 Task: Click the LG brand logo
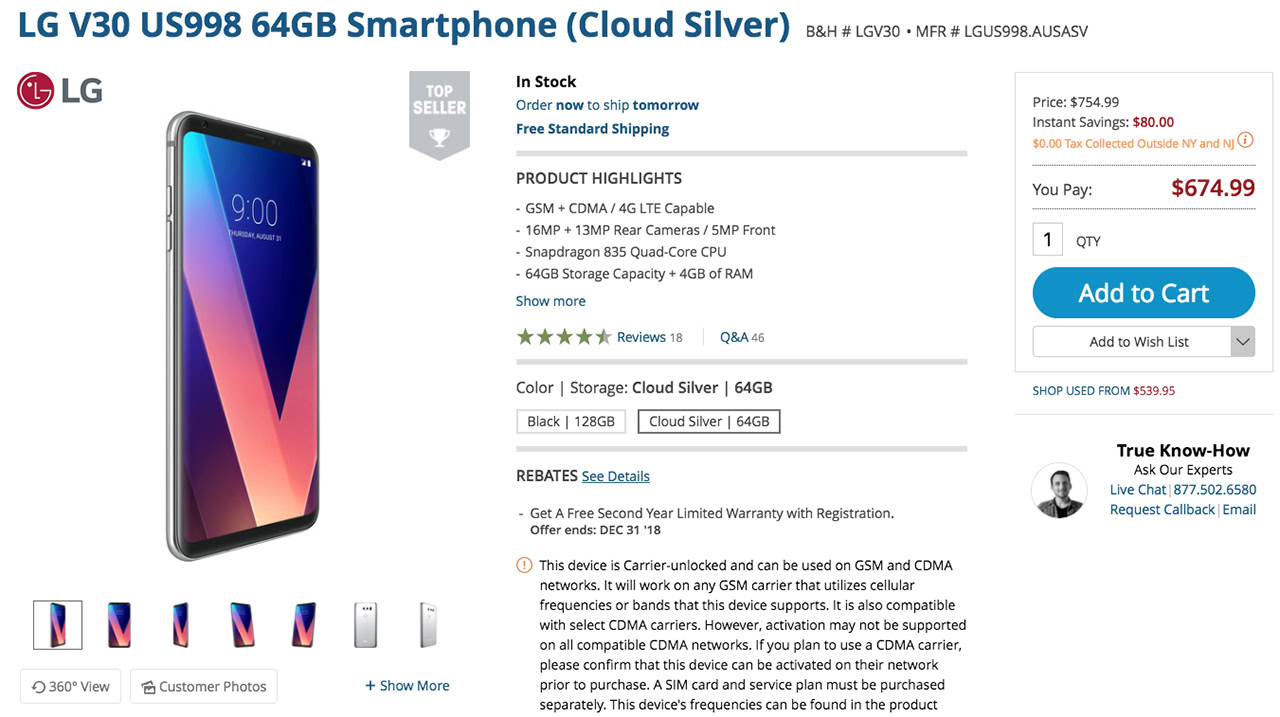pos(60,91)
